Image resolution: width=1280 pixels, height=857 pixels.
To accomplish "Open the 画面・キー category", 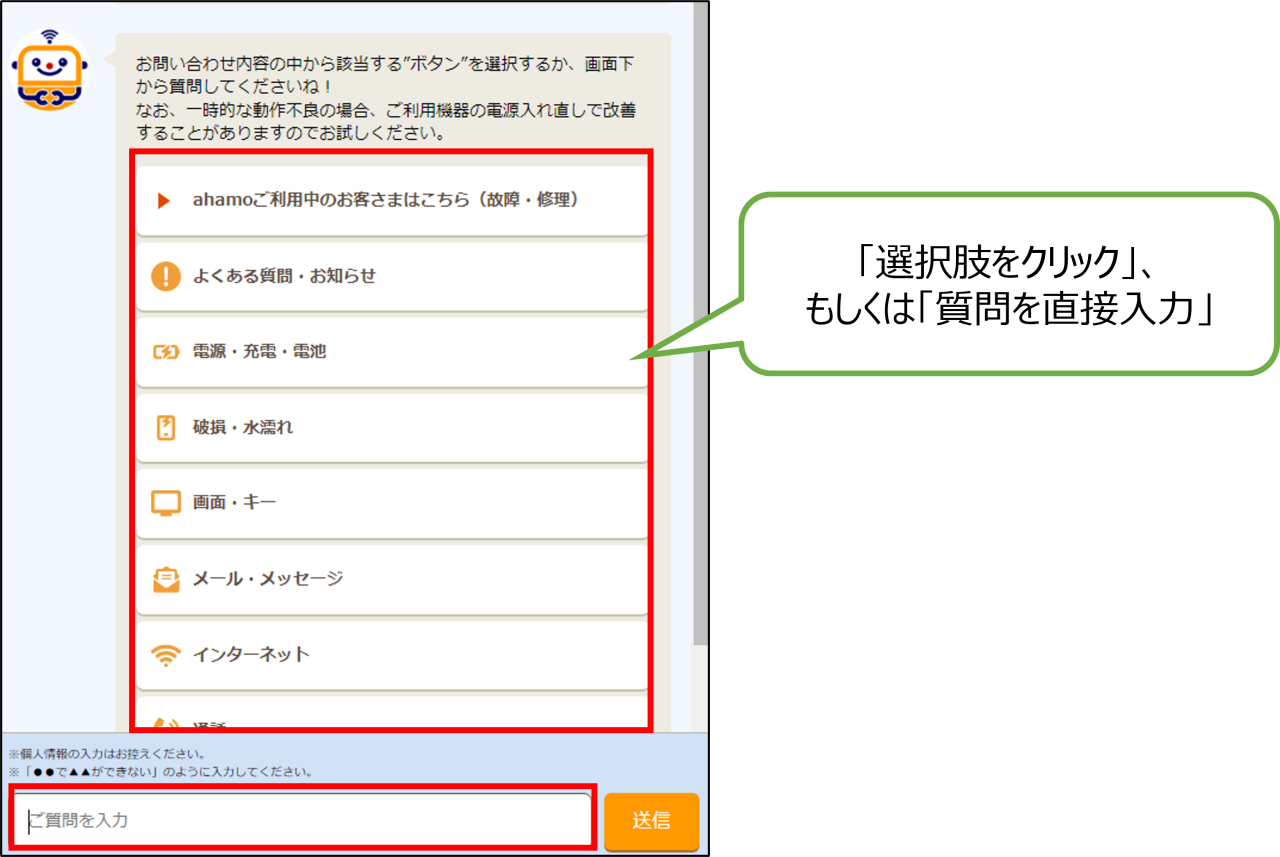I will [234, 503].
